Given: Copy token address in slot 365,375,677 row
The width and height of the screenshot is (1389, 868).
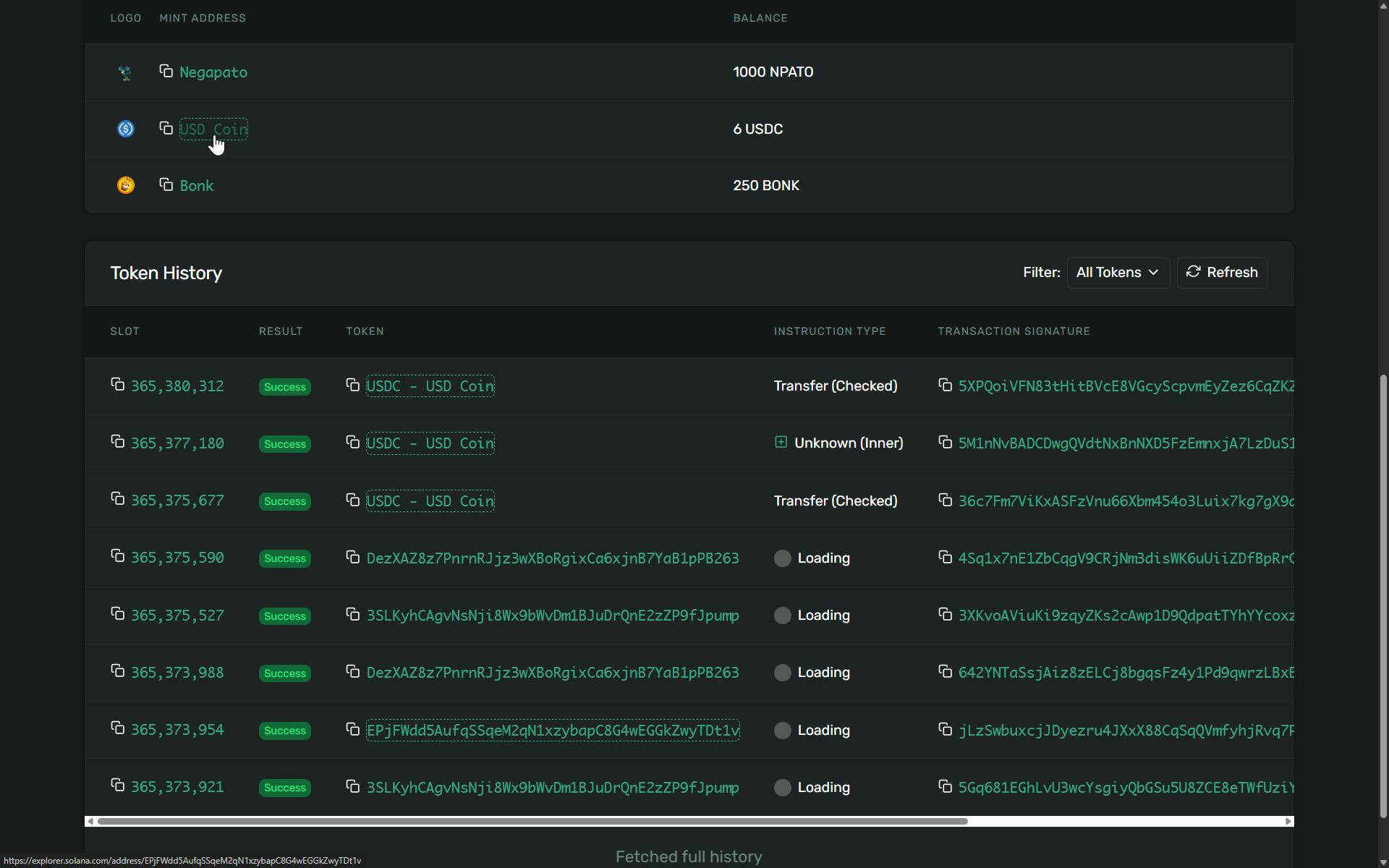Looking at the screenshot, I should pyautogui.click(x=352, y=500).
